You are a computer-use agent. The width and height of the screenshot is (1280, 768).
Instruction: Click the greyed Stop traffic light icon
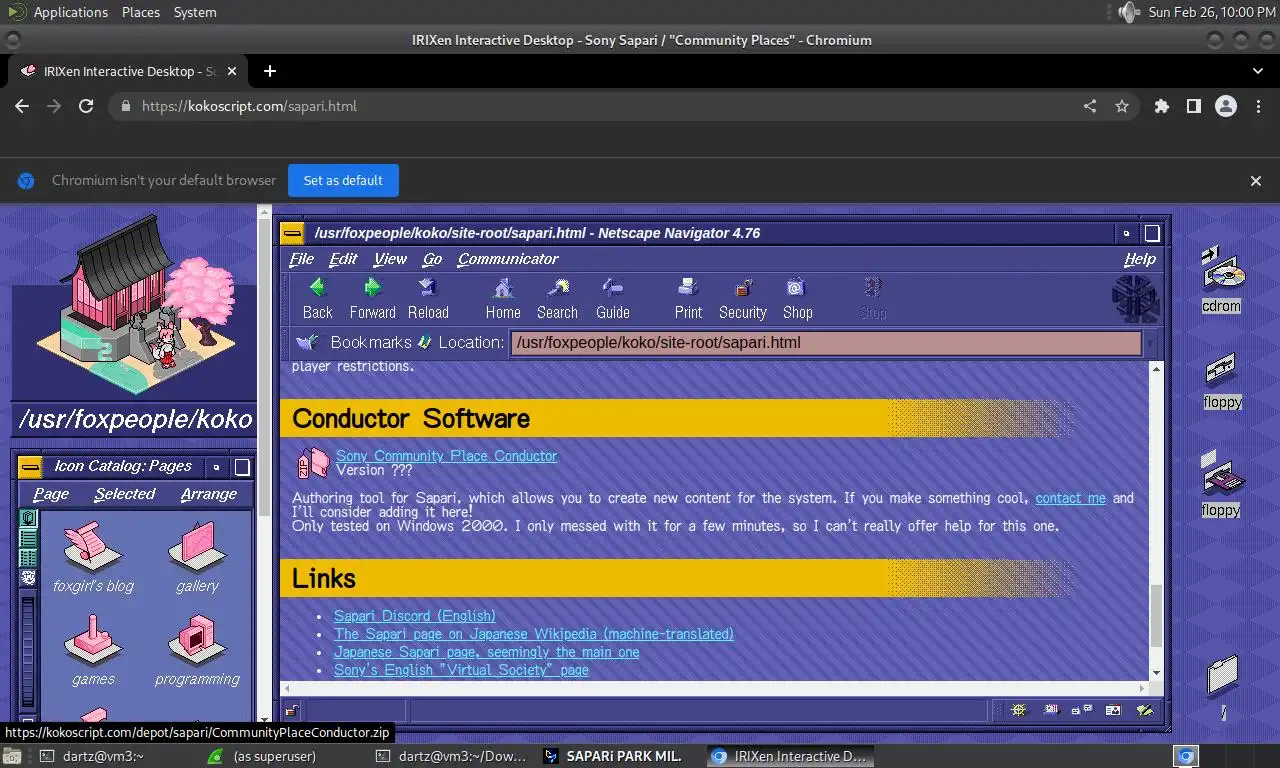(x=872, y=289)
